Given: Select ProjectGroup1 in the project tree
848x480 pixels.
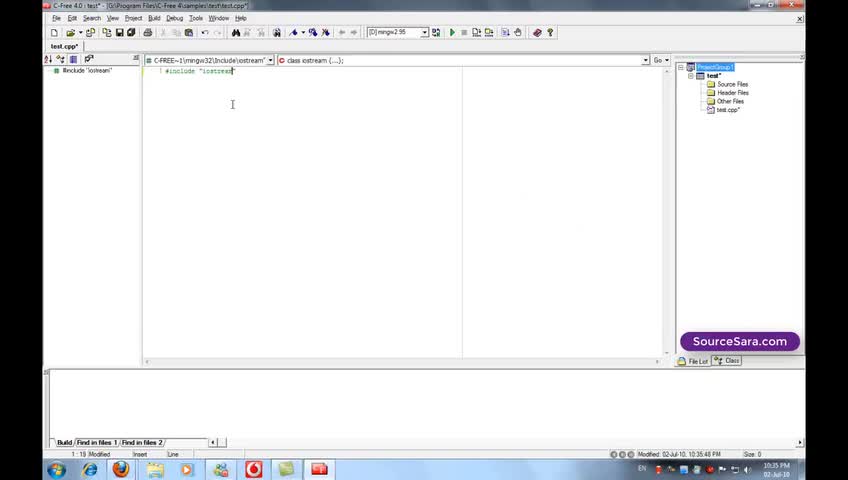Looking at the screenshot, I should pos(715,68).
